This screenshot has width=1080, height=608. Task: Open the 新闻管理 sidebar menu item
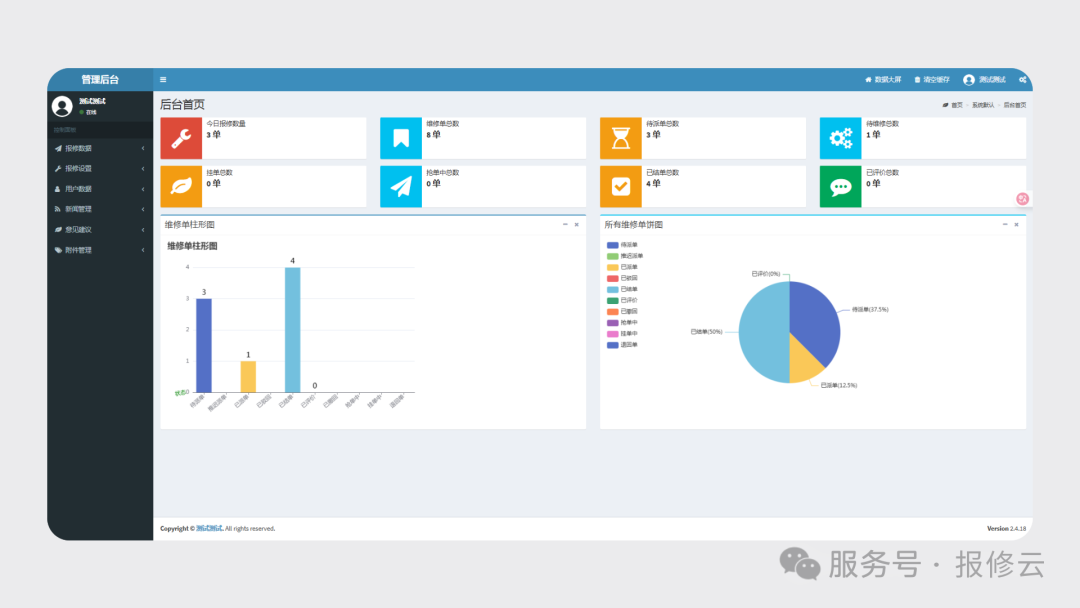[100, 209]
